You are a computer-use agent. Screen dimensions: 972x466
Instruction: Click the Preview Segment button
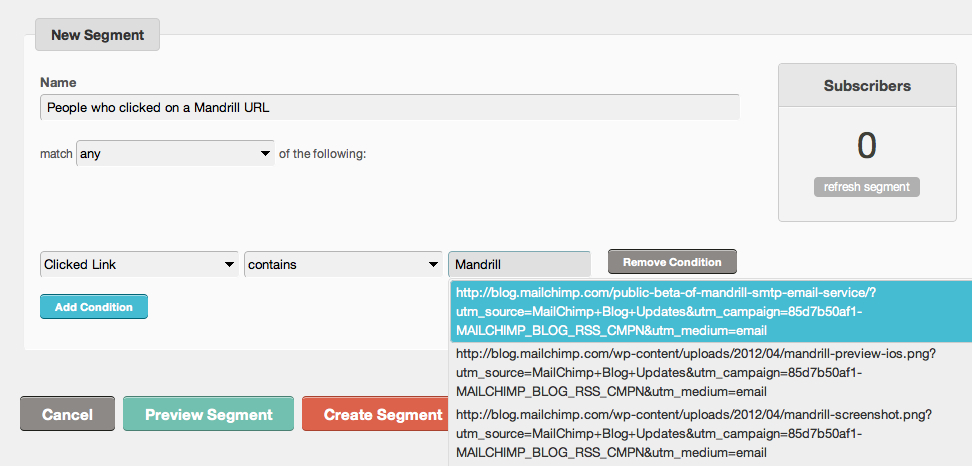pos(208,414)
